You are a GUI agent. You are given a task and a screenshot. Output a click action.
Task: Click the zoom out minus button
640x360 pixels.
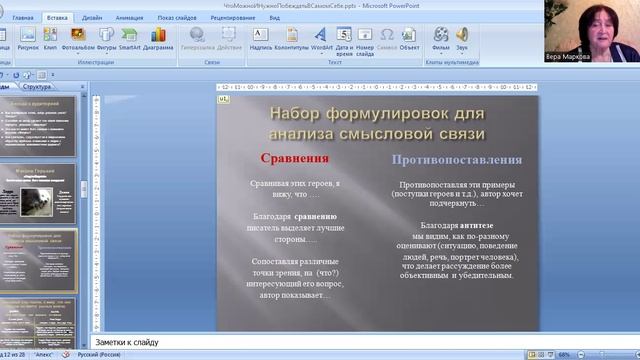click(582, 355)
